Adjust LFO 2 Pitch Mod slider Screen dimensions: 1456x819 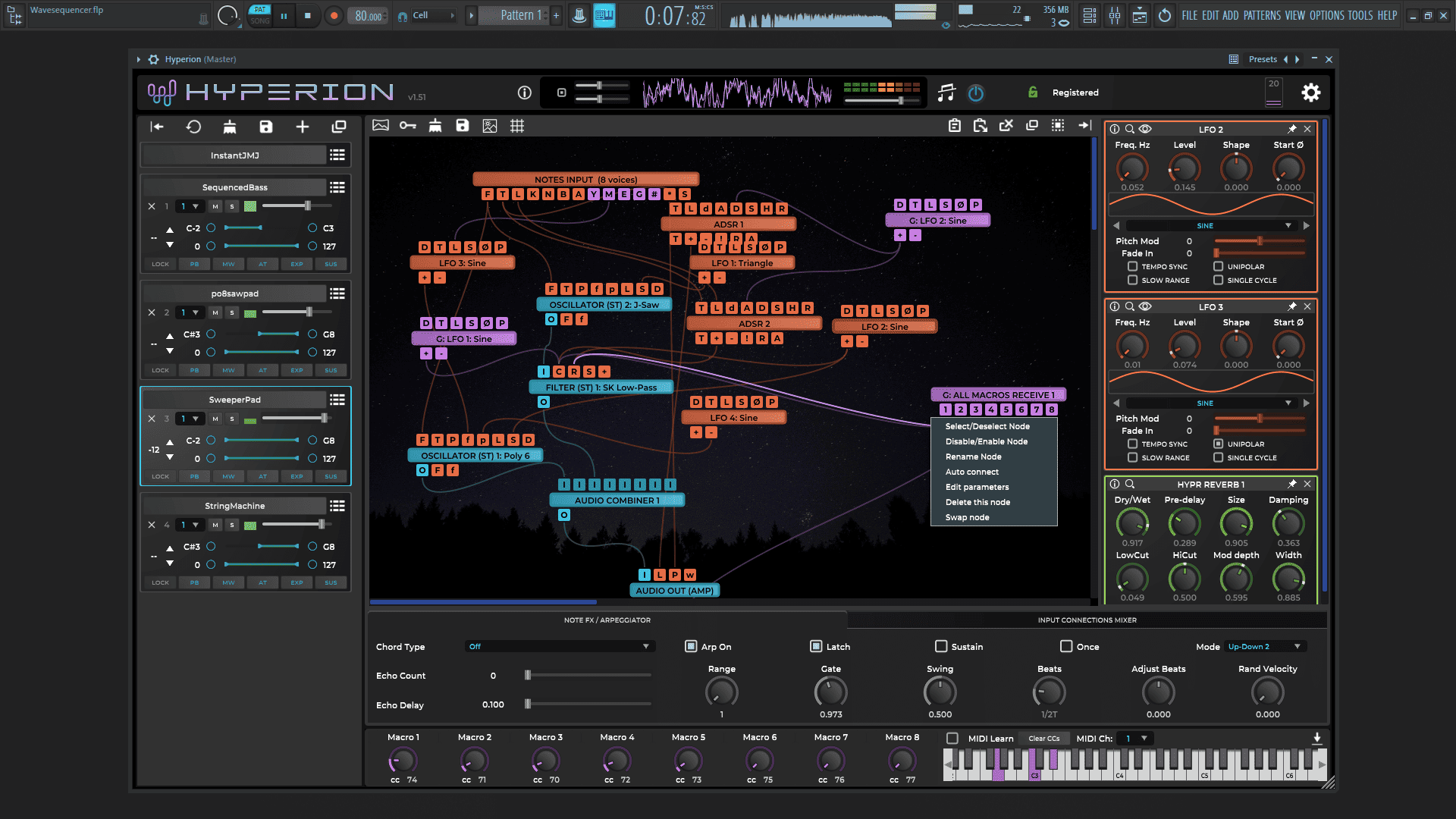(1260, 241)
